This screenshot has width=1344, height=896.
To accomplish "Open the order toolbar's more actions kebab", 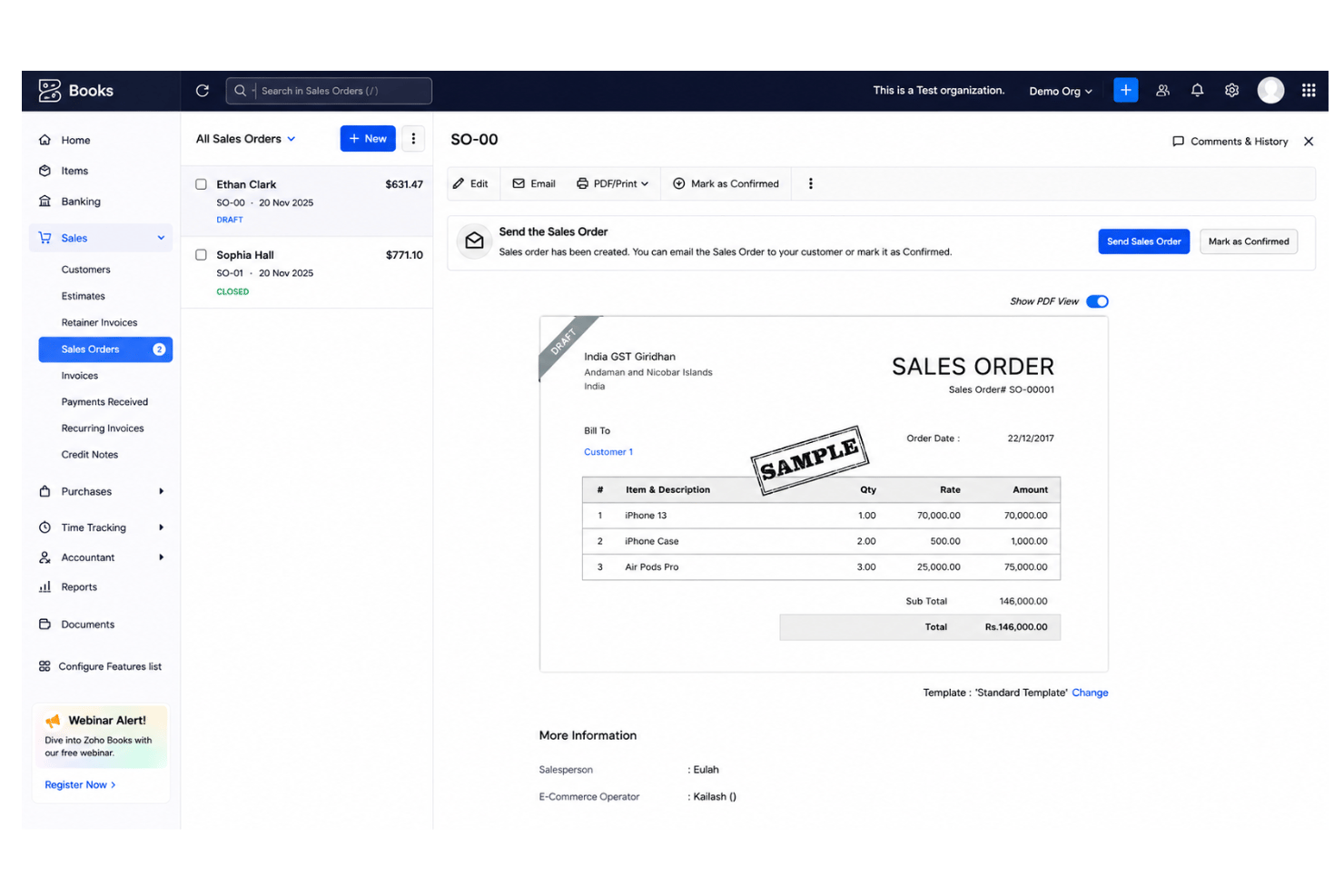I will [x=810, y=183].
